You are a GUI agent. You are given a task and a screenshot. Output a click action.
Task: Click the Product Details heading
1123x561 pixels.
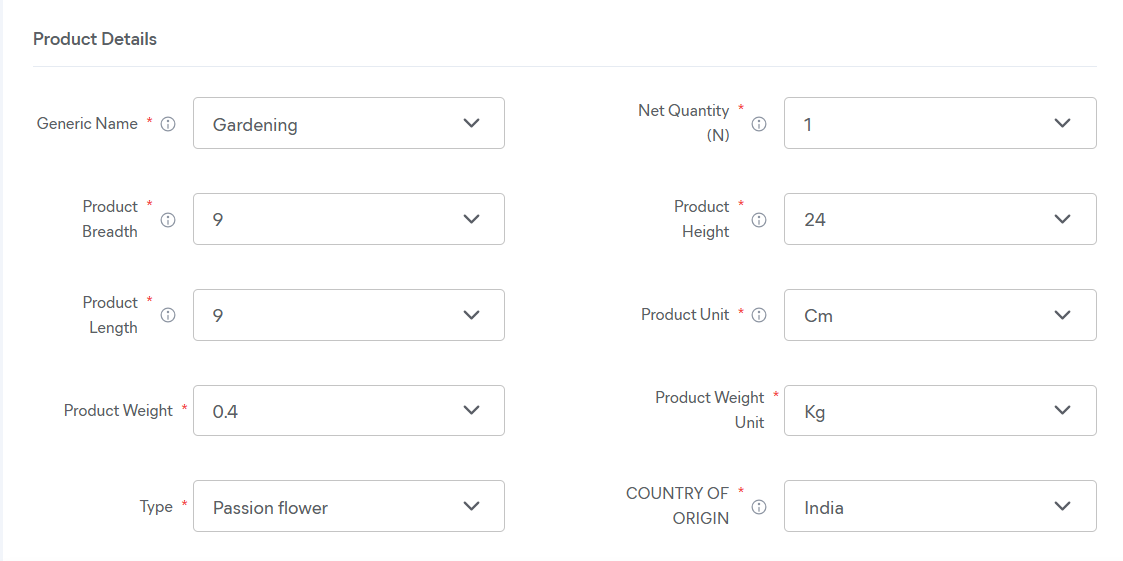pos(95,39)
